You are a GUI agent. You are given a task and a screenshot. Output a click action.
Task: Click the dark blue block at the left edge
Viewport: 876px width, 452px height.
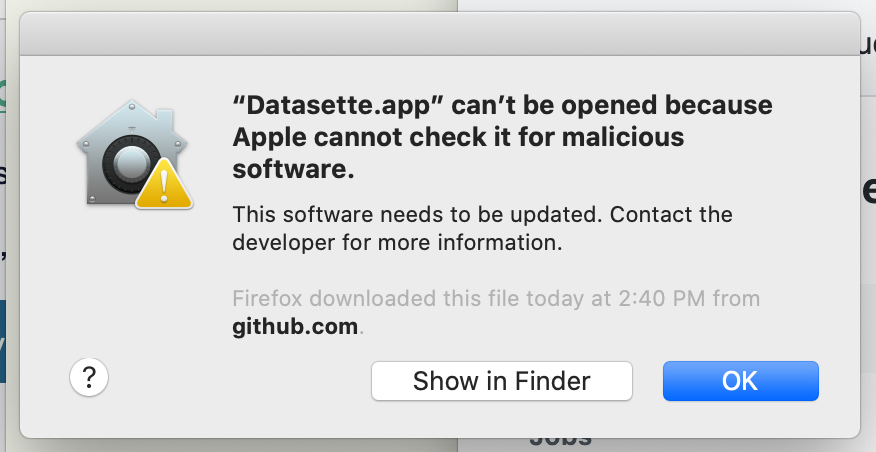(x=3, y=341)
